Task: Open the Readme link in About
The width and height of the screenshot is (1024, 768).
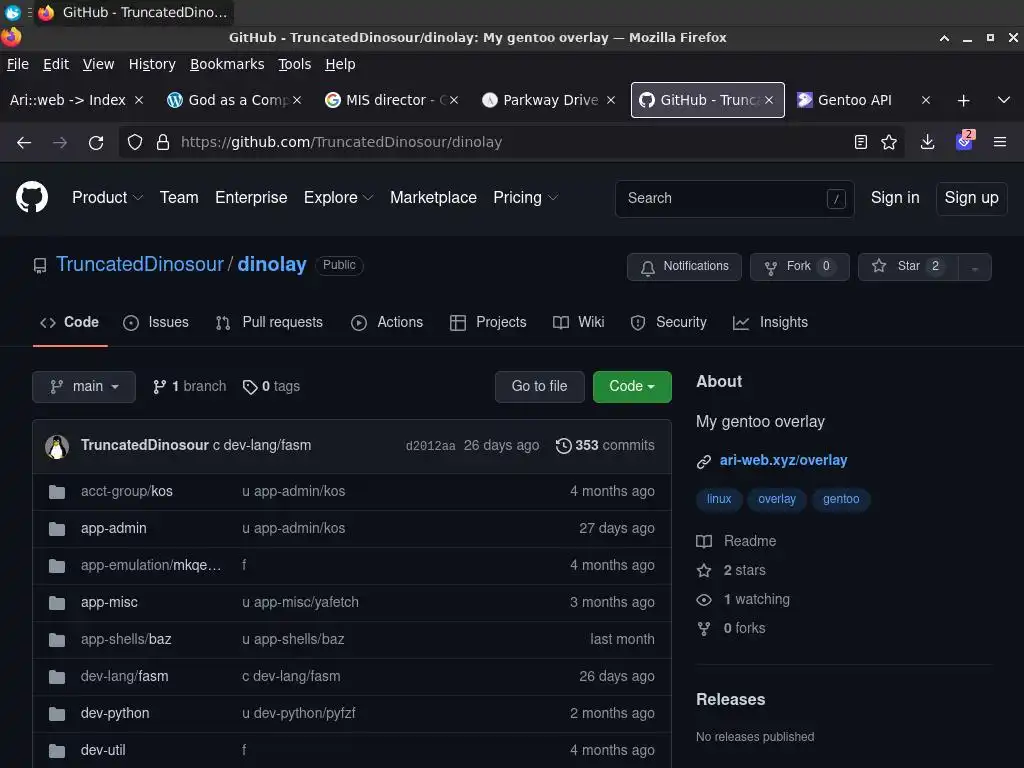Action: [x=750, y=541]
